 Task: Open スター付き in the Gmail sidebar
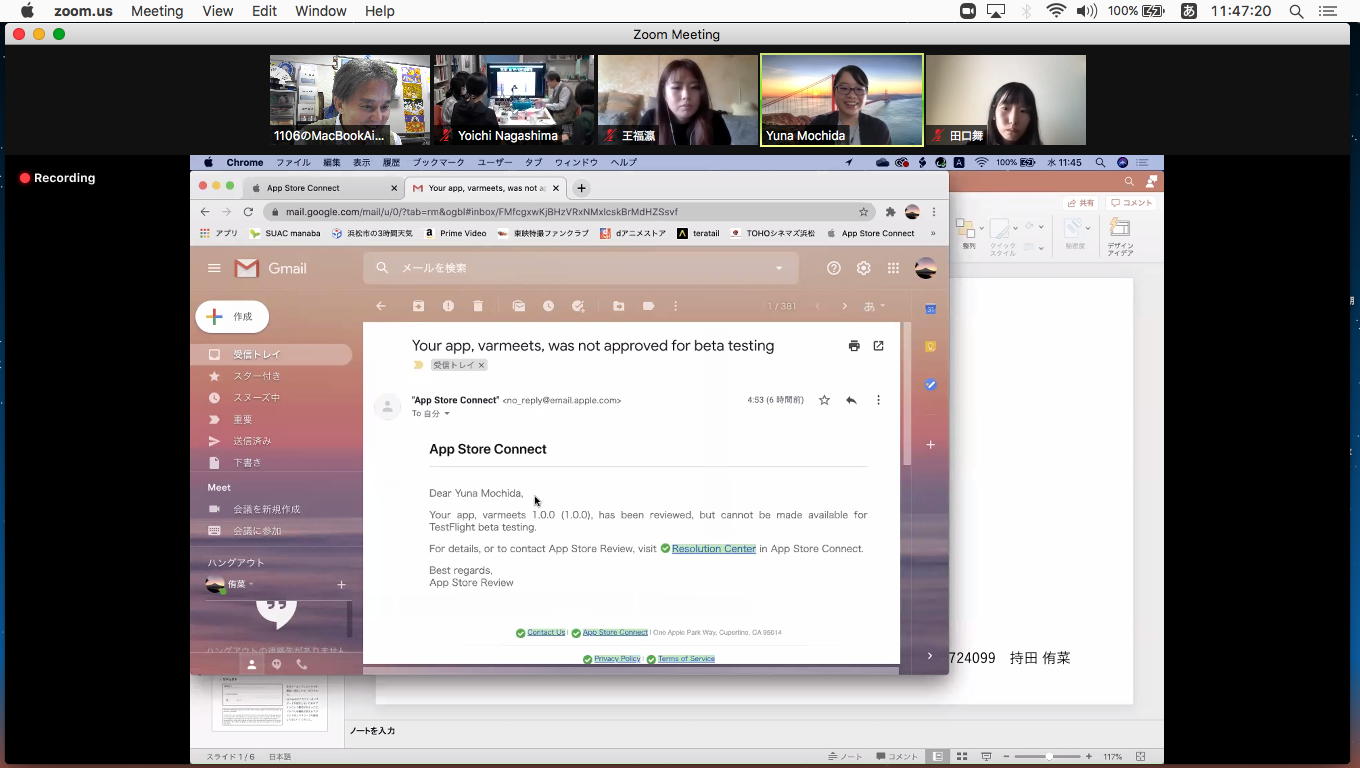coord(257,376)
